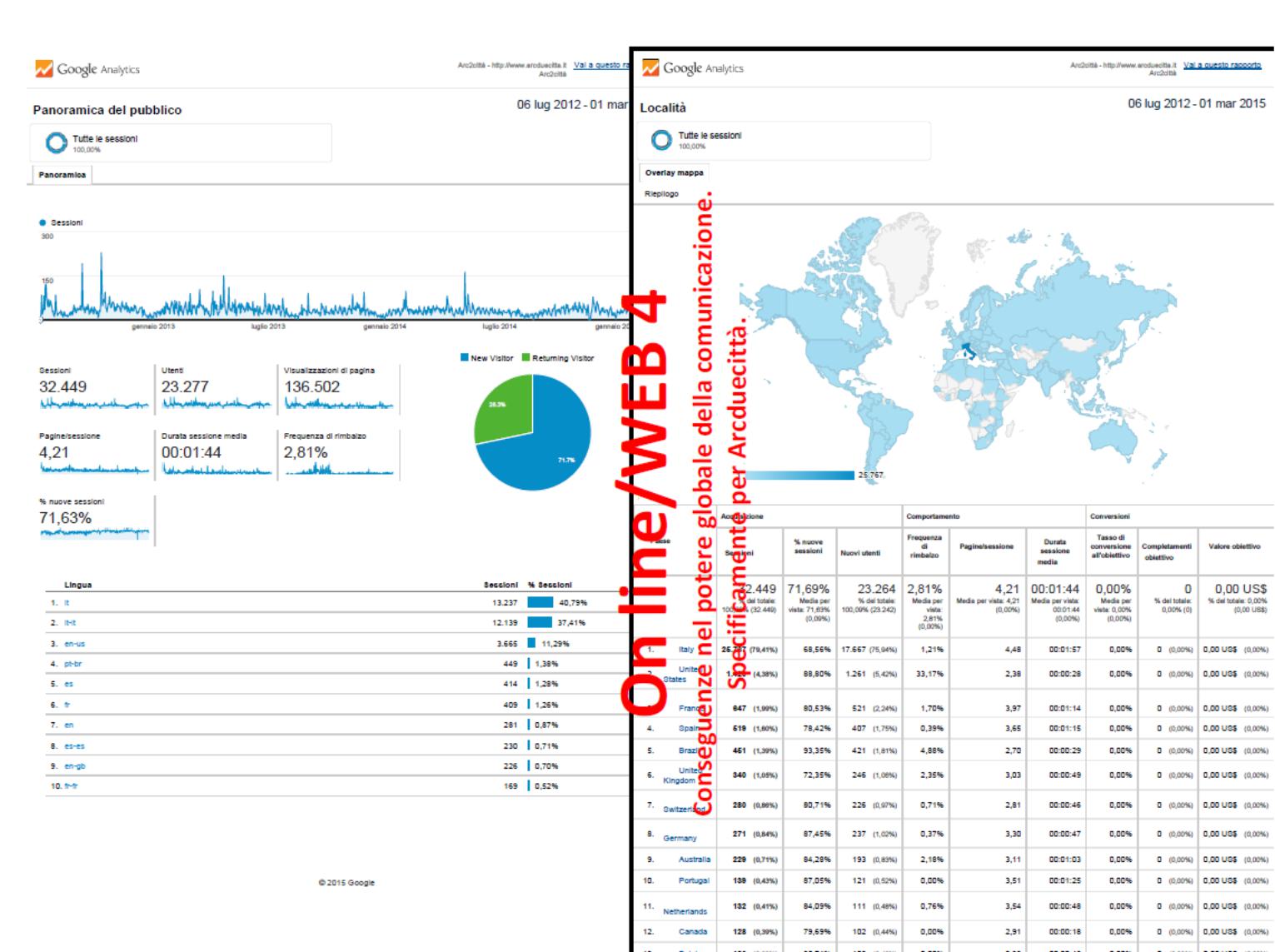The width and height of the screenshot is (1275, 952).
Task: Click the Pagine/sessione column header in the country table
Action: coord(987,546)
